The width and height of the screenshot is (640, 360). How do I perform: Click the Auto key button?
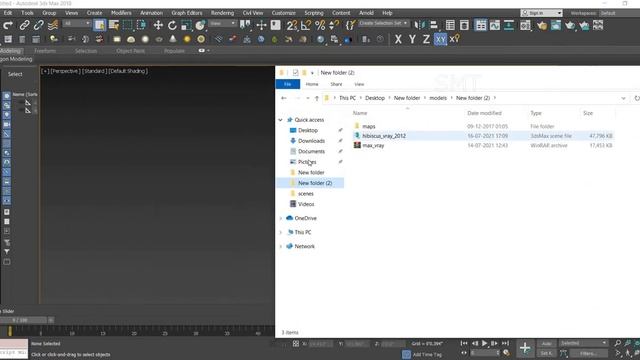coord(547,343)
